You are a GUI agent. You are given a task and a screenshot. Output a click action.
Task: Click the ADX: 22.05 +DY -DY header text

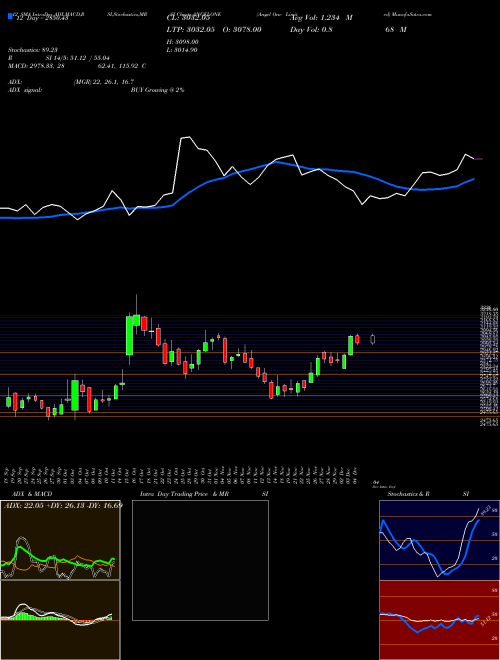pyautogui.click(x=63, y=505)
